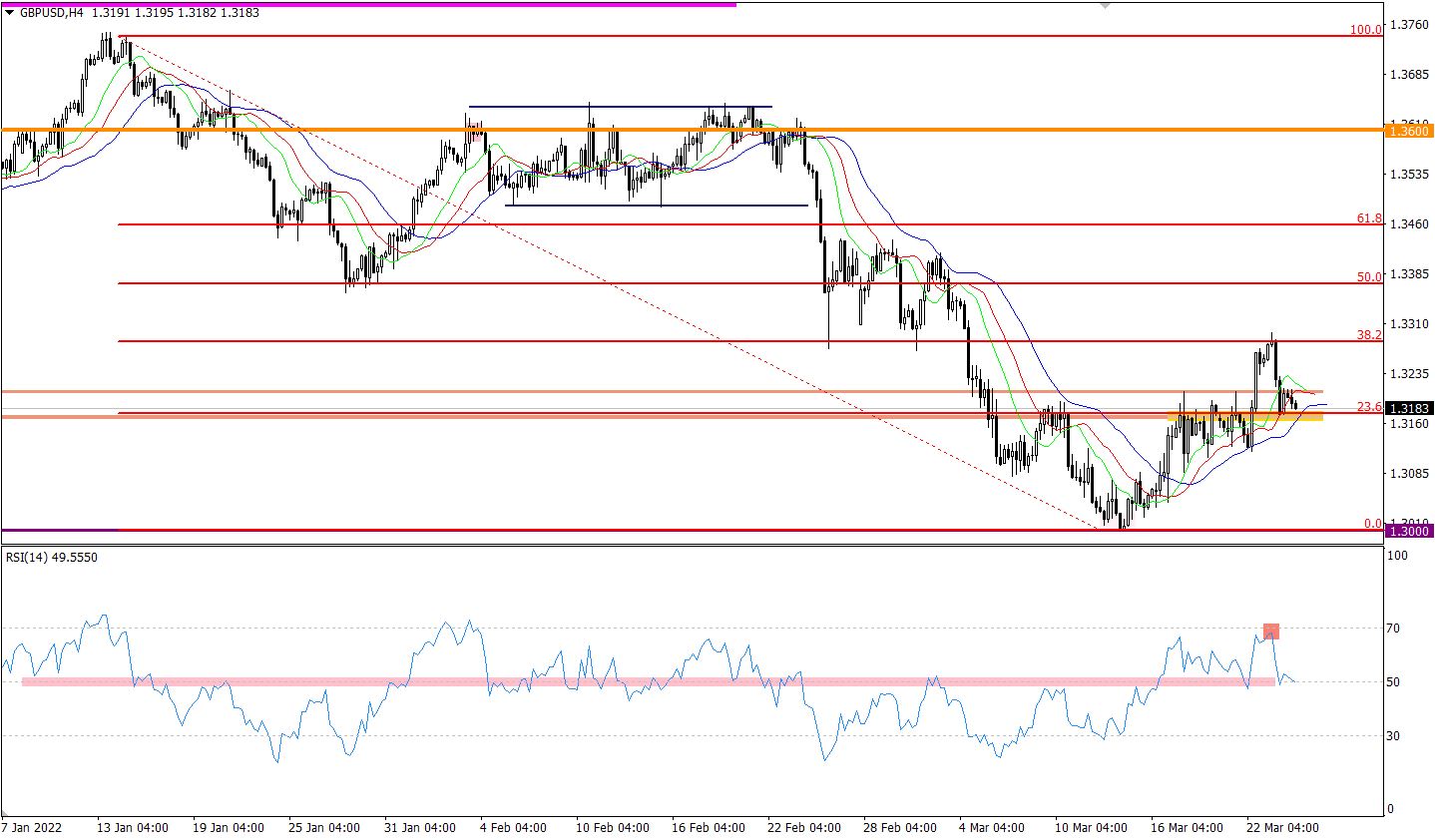Viewport: 1435px width, 840px height.
Task: Click the red square marker on the RSI line
Action: click(x=1270, y=631)
